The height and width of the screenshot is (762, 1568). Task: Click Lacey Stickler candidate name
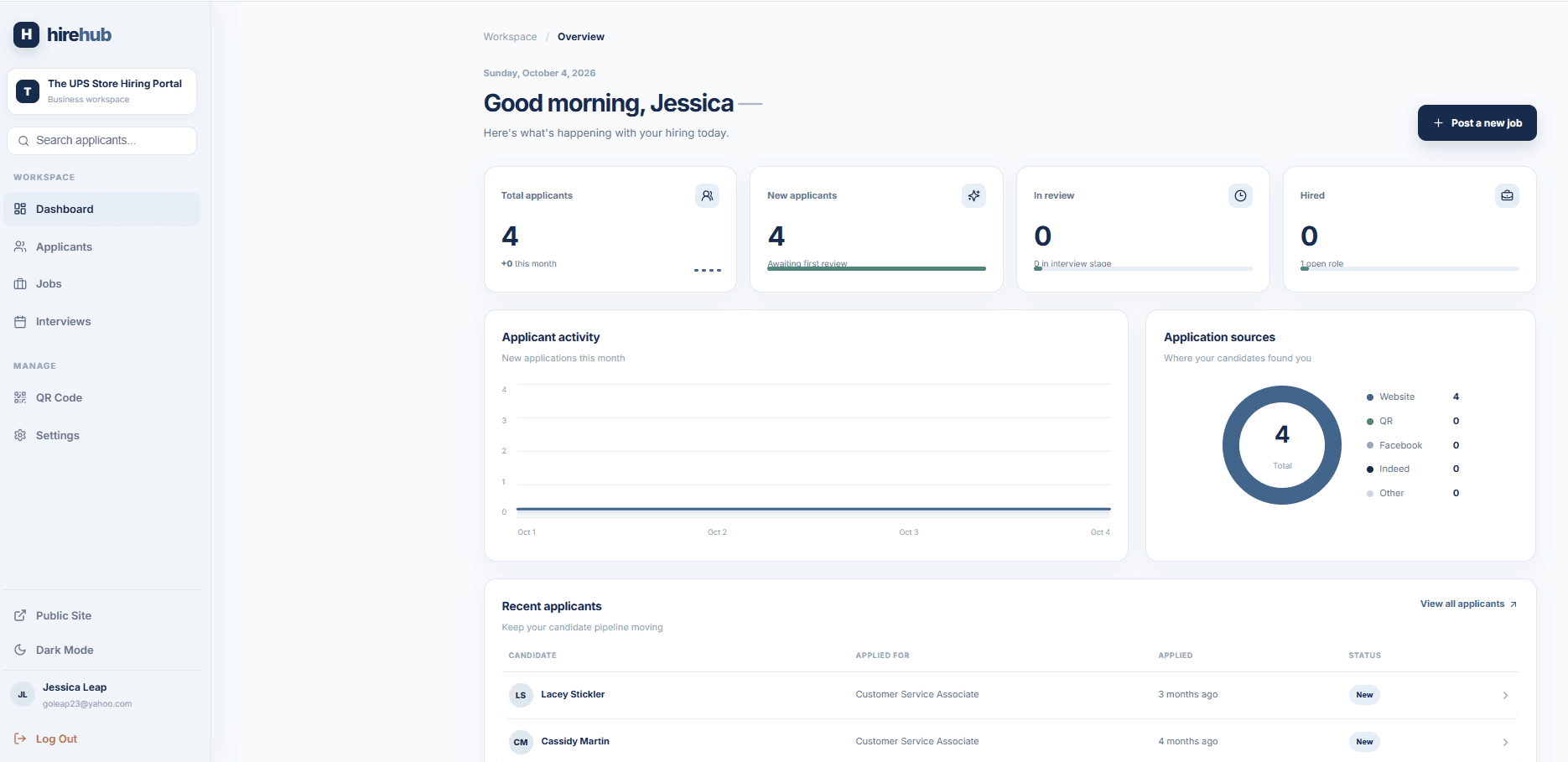click(x=573, y=694)
